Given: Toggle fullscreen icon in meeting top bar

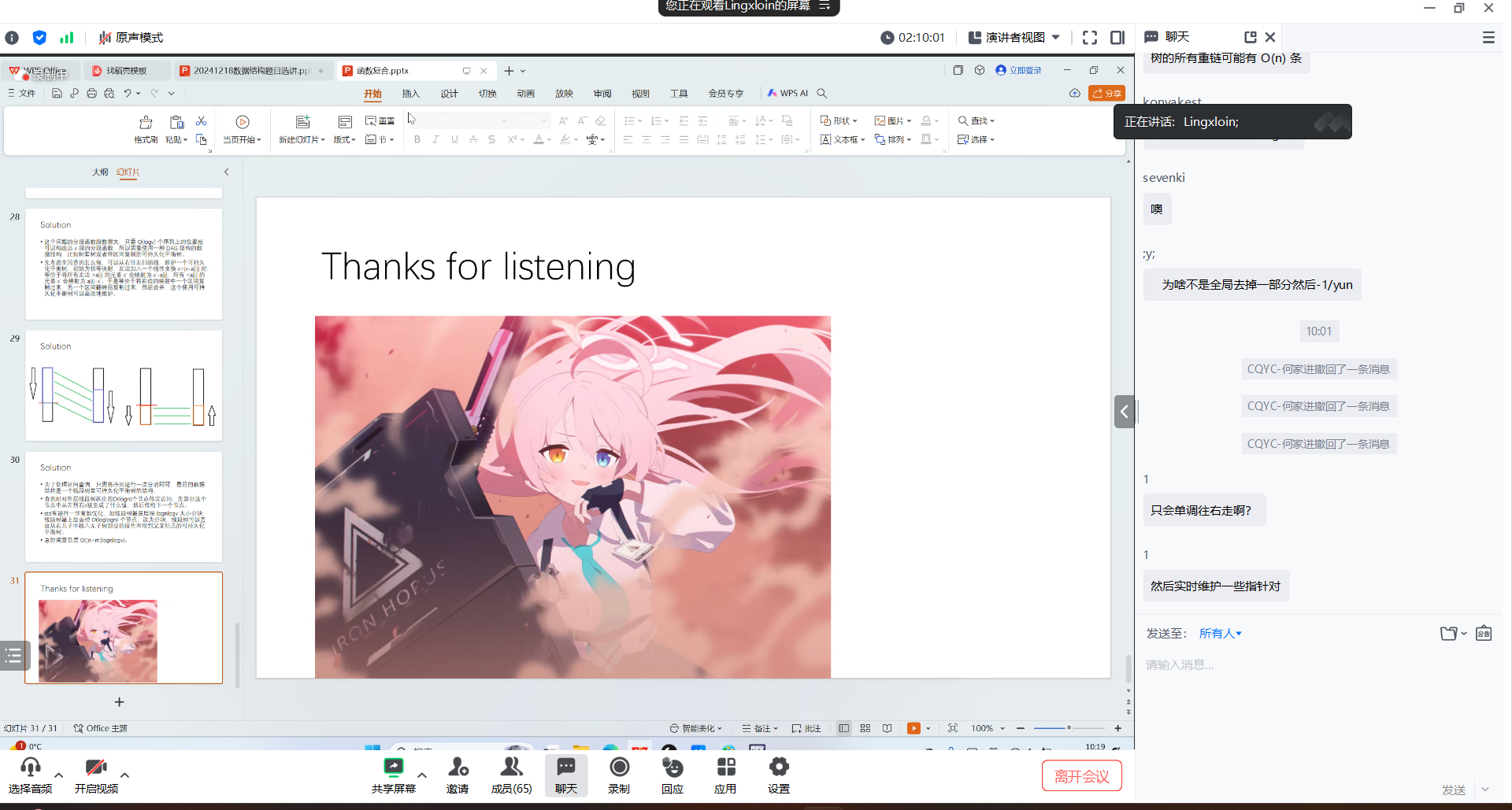Looking at the screenshot, I should [x=1090, y=37].
